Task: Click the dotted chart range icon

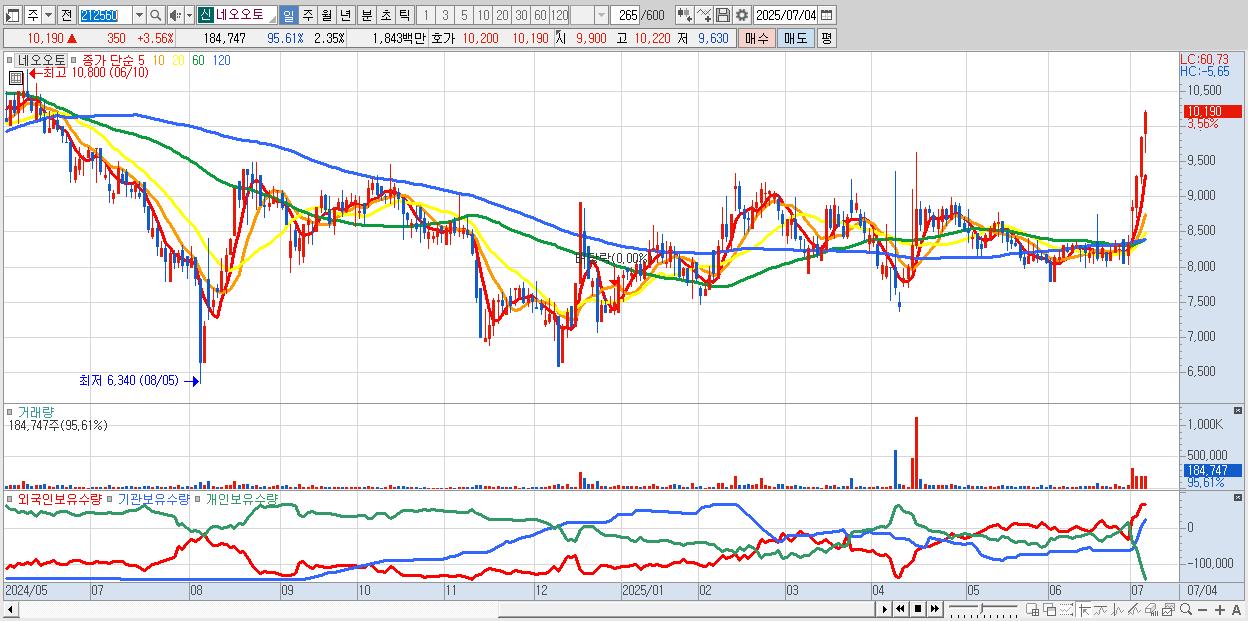Action: point(1066,610)
